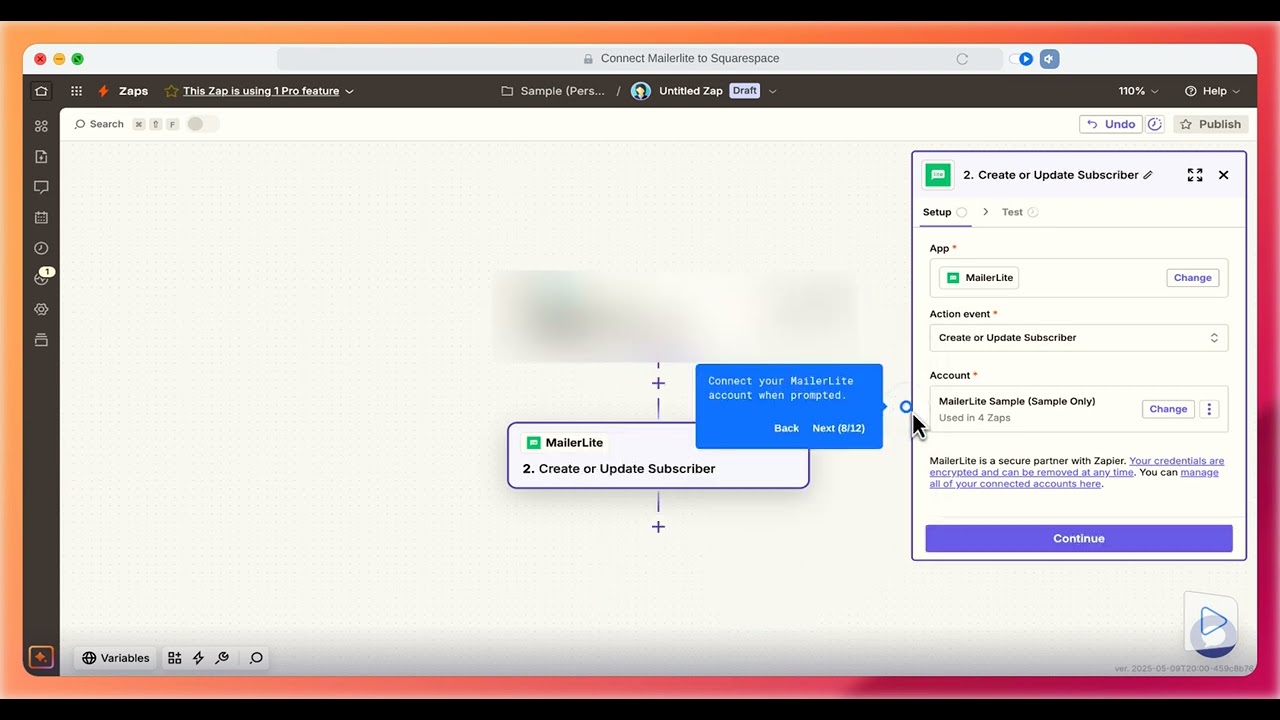Open the Variables button

click(x=116, y=658)
